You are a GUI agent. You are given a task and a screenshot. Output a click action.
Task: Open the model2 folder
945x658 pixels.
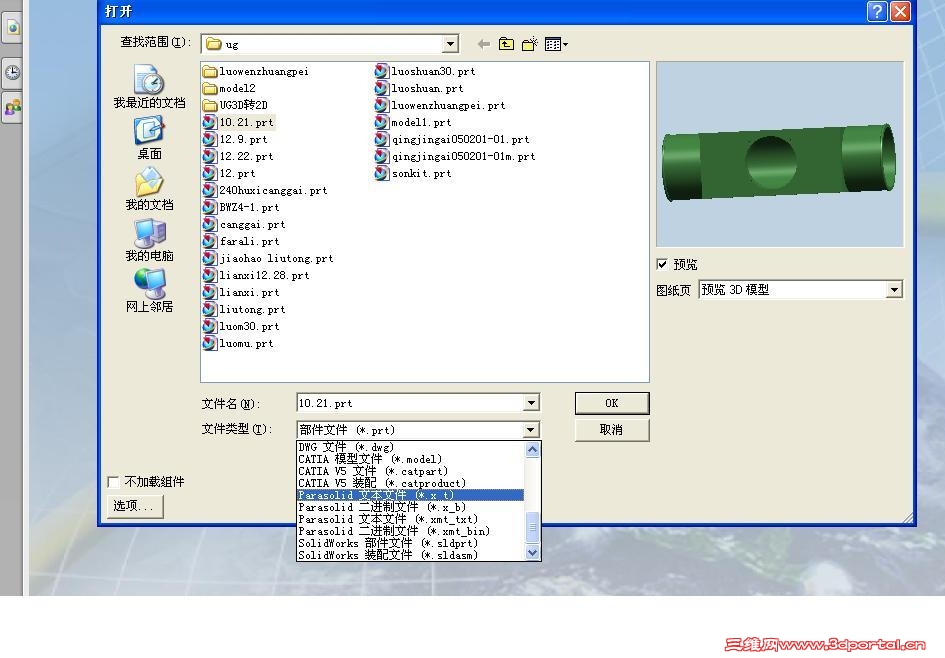(230, 88)
